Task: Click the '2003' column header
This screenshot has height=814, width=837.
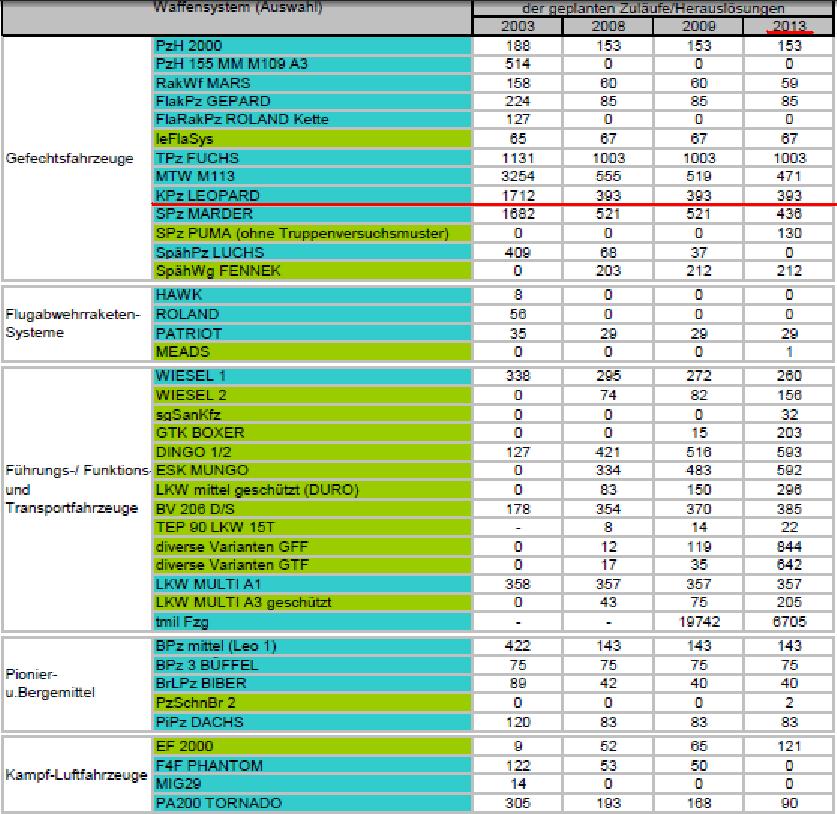Action: point(517,26)
